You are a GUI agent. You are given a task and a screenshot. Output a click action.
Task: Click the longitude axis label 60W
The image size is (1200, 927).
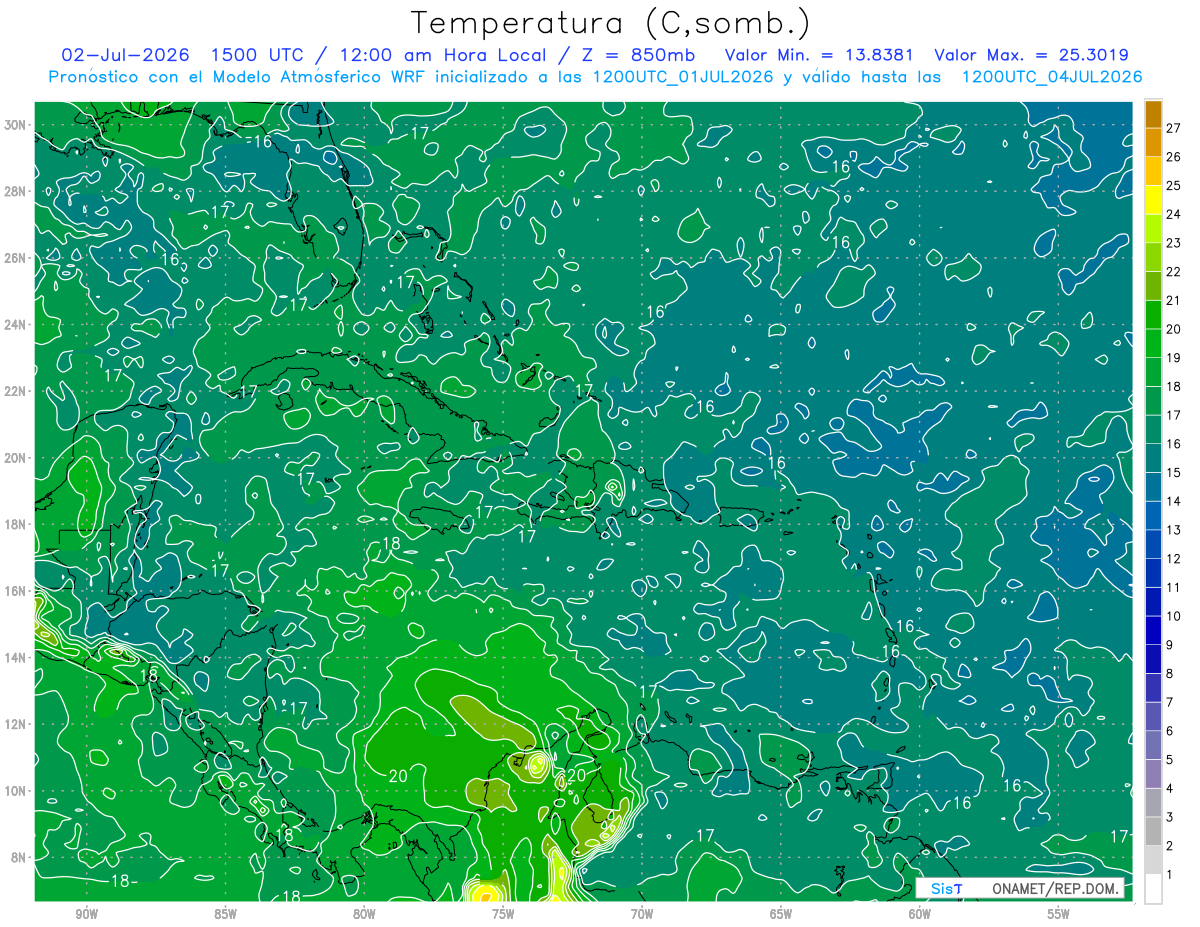pyautogui.click(x=920, y=914)
